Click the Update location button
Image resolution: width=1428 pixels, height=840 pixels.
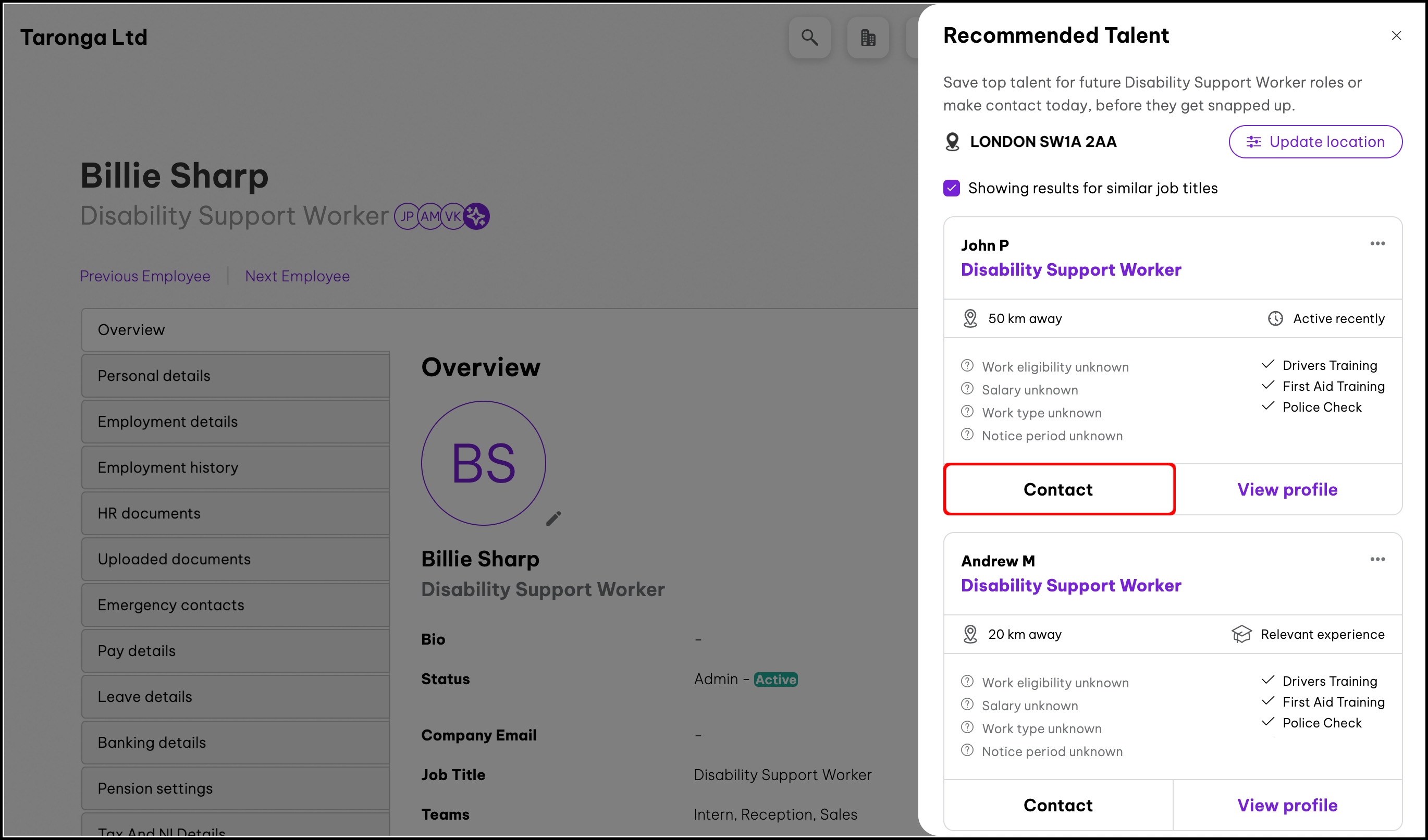tap(1315, 142)
